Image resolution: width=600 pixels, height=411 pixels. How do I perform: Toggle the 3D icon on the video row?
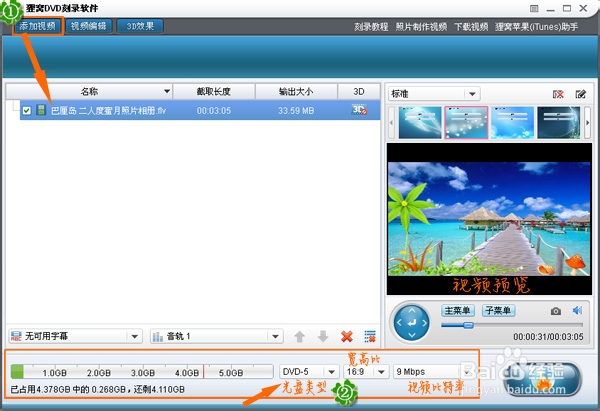359,110
